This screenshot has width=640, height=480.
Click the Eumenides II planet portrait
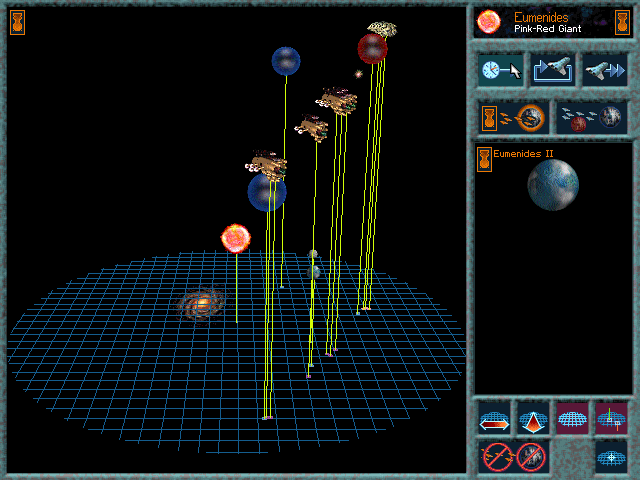[553, 185]
